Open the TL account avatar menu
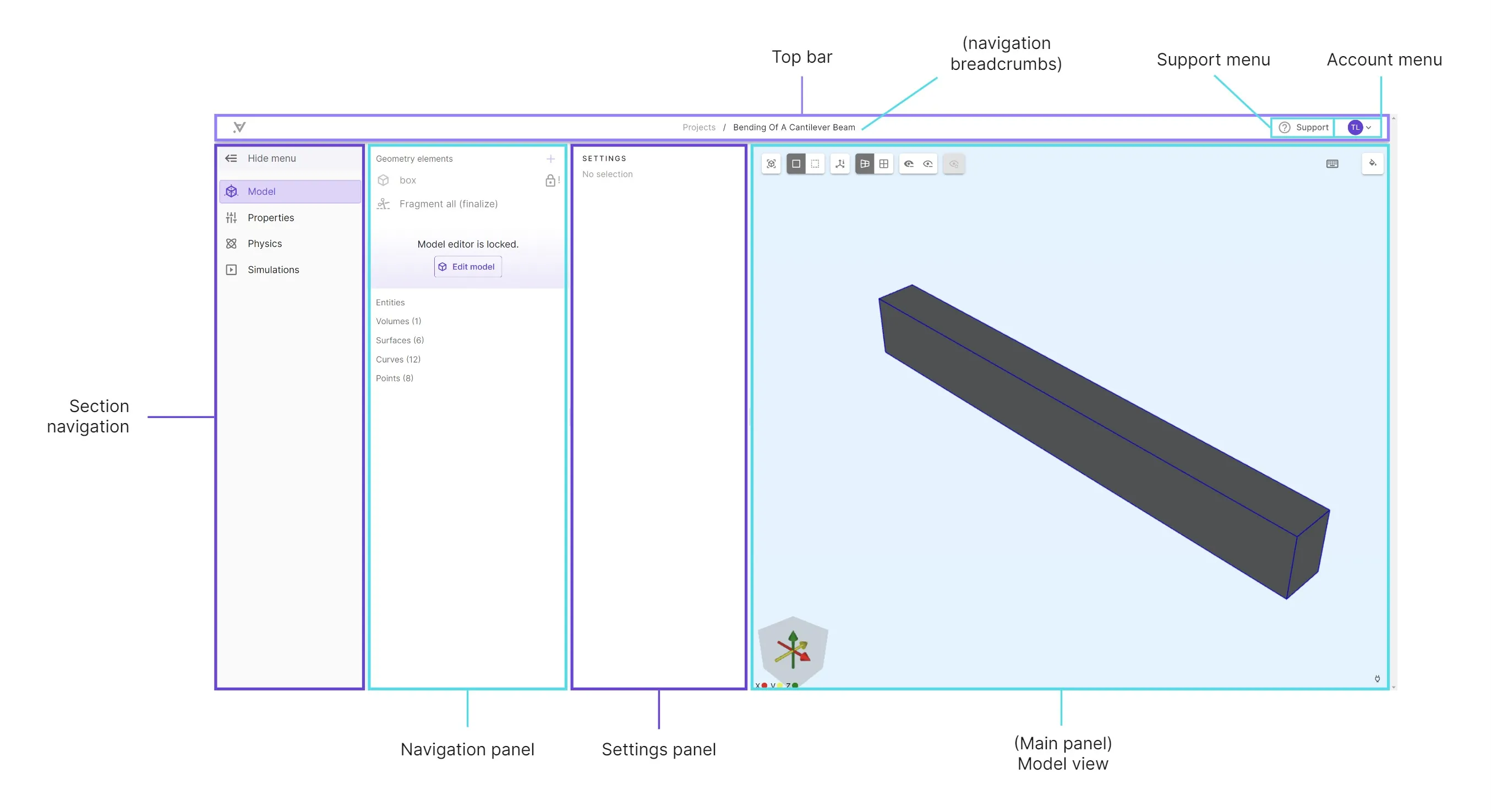Viewport: 1491px width, 812px height. 1355,127
